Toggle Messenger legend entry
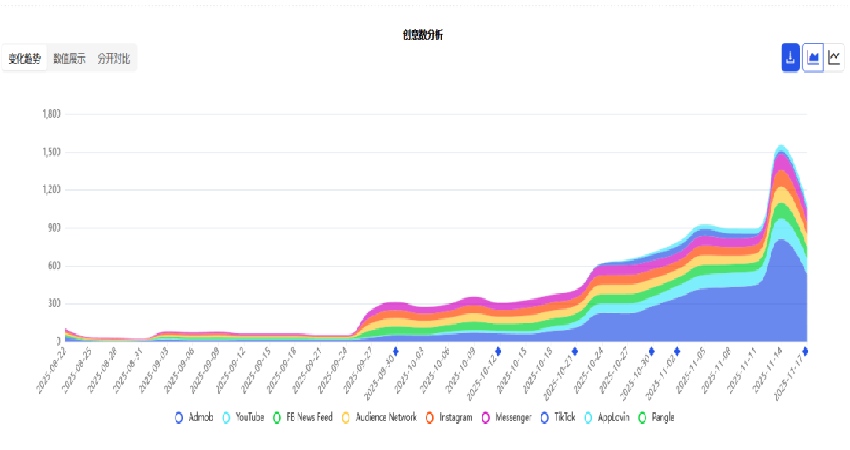Viewport: 850px width, 450px height. (x=508, y=417)
